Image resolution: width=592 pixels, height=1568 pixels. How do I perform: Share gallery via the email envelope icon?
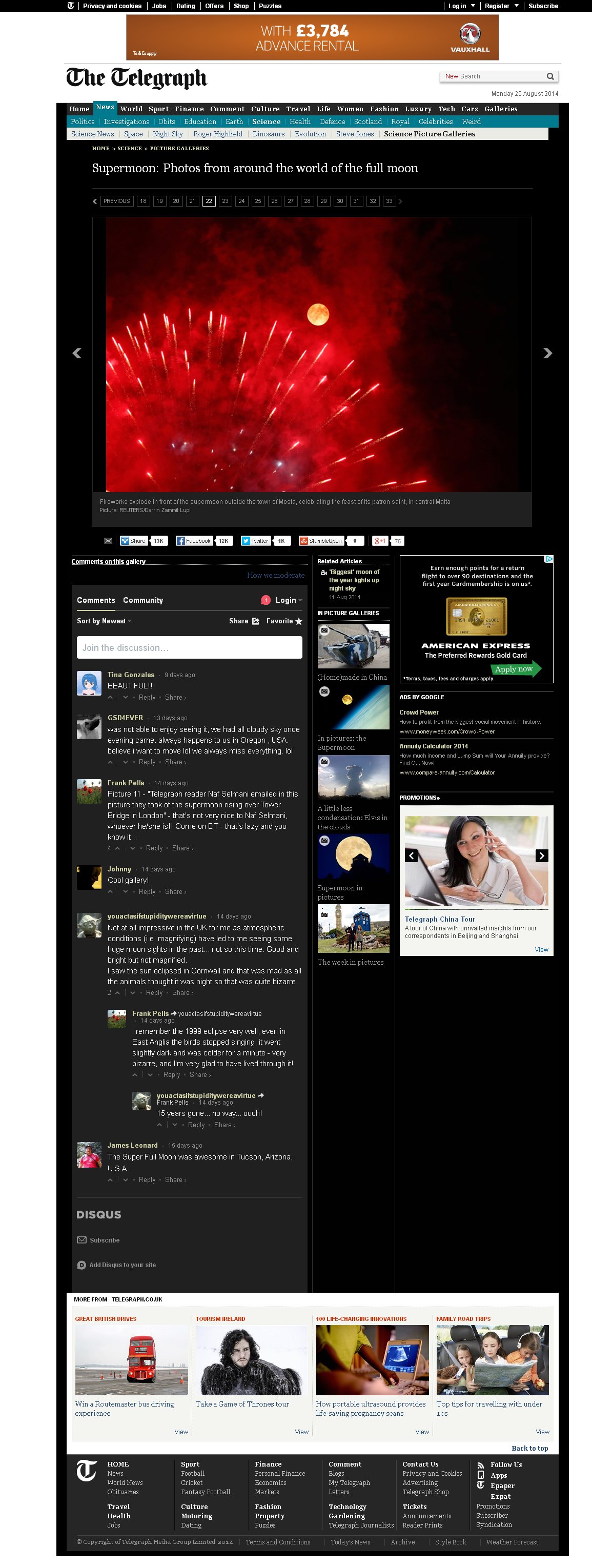[x=108, y=540]
